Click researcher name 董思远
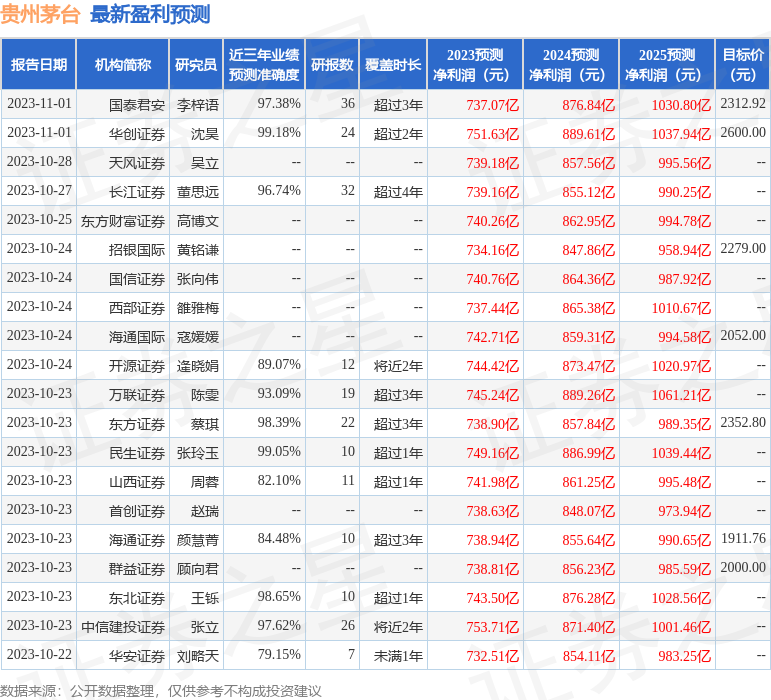This screenshot has width=771, height=700. pyautogui.click(x=198, y=192)
